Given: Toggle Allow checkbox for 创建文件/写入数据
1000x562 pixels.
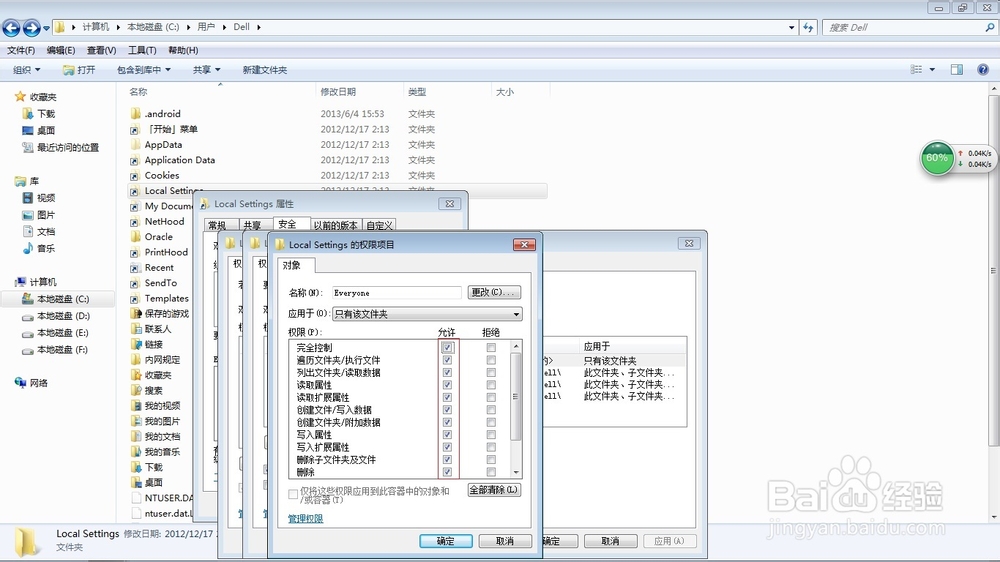Looking at the screenshot, I should click(447, 410).
